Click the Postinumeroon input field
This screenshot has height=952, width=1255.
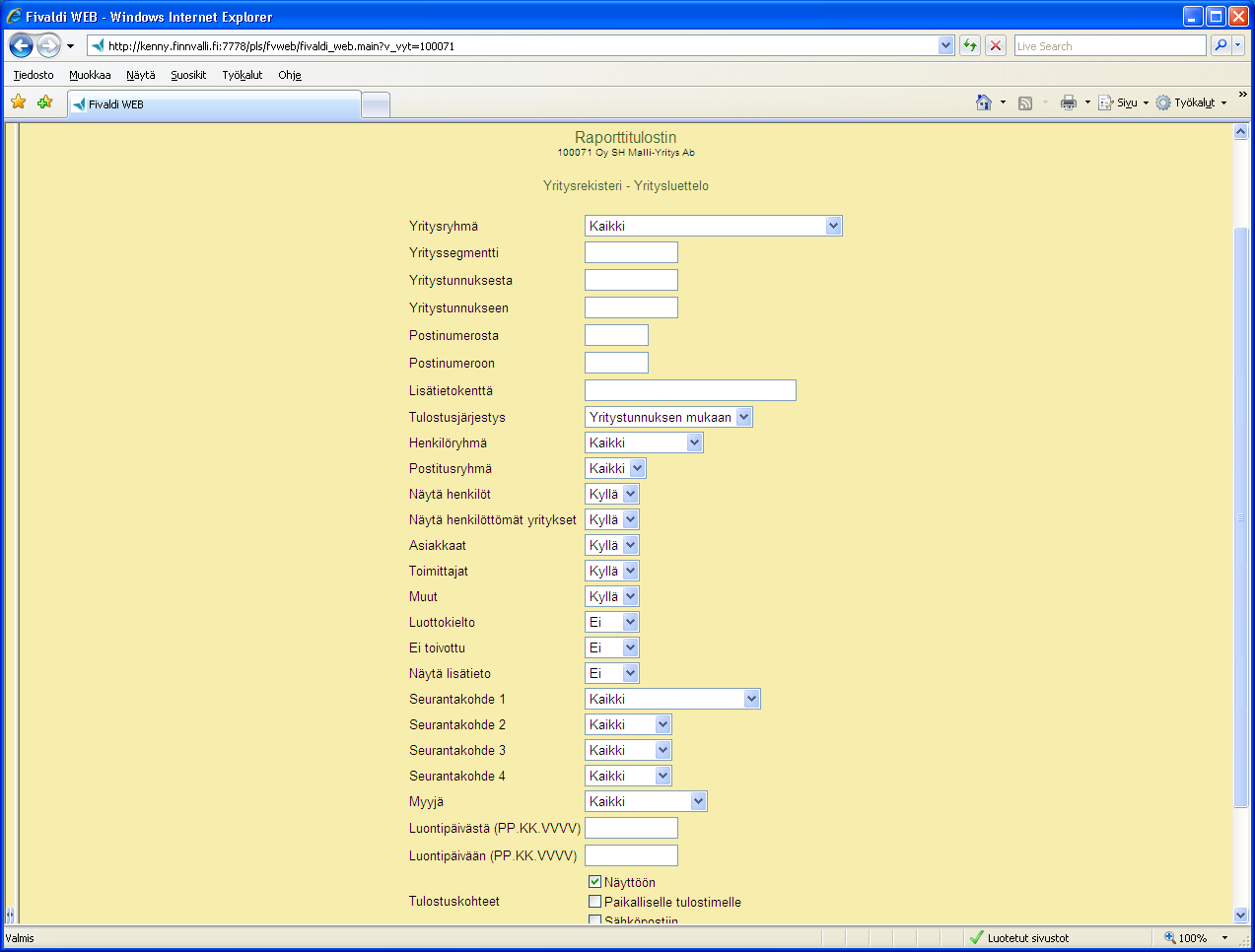616,363
